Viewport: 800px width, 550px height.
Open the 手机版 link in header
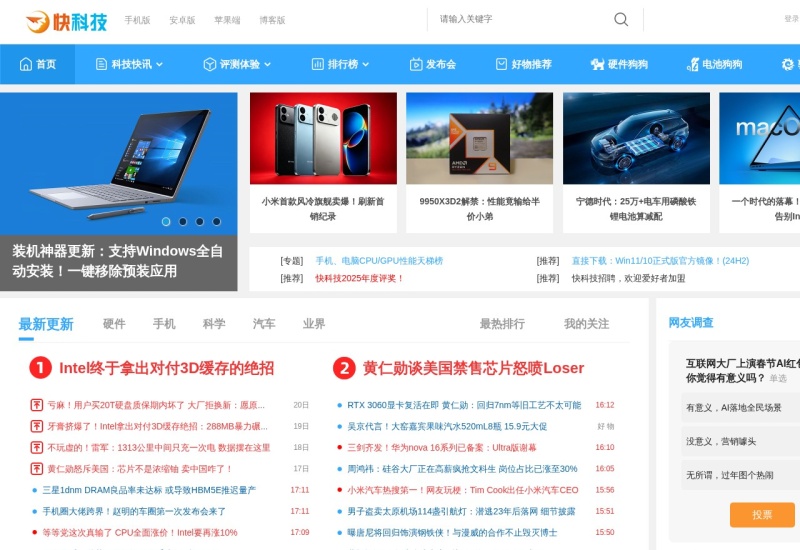pyautogui.click(x=137, y=20)
